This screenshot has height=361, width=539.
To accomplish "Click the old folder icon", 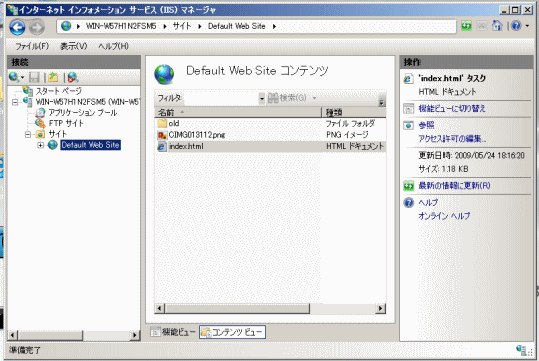I will (162, 123).
